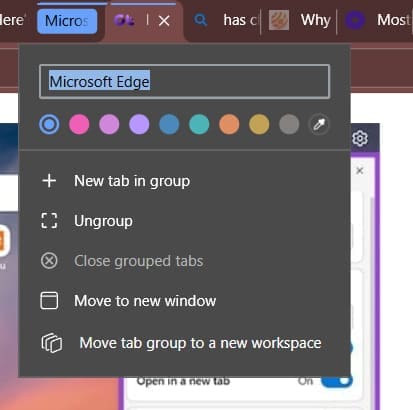
Task: Pick the gray group color swatch
Action: pyautogui.click(x=289, y=124)
